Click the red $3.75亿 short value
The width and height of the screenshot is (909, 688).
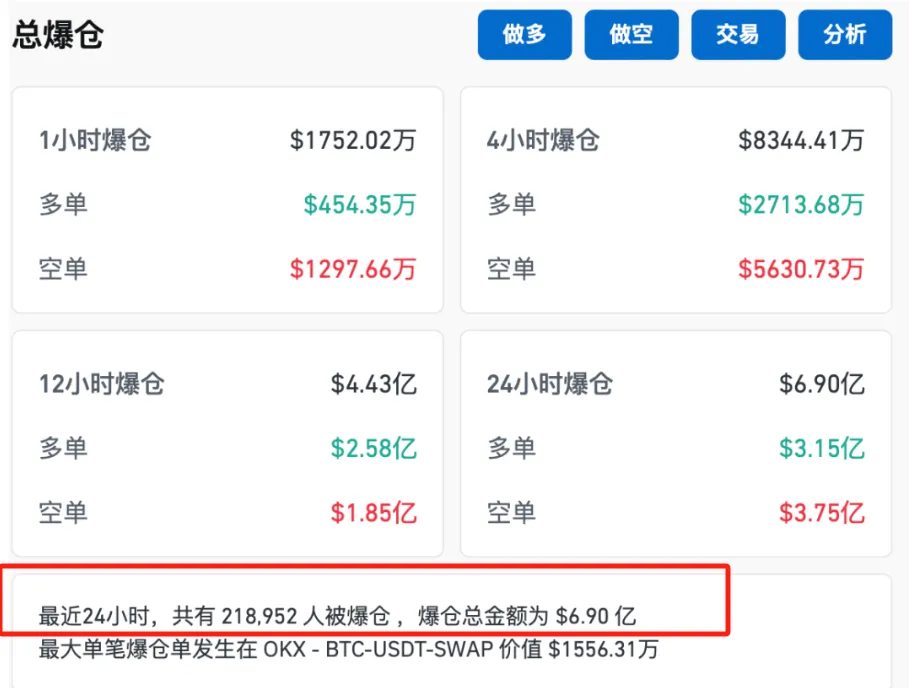822,513
